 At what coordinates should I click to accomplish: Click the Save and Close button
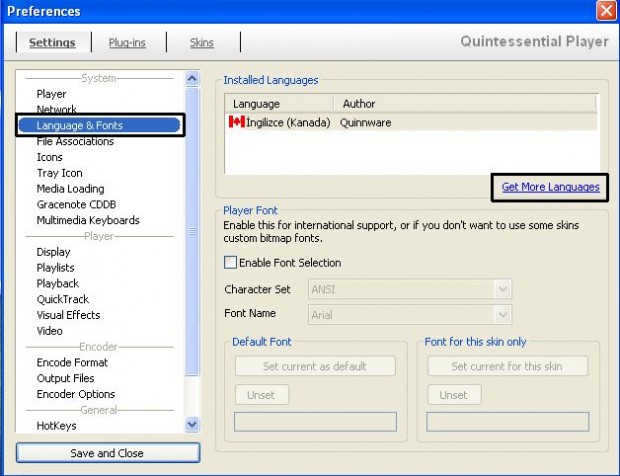pyautogui.click(x=108, y=453)
